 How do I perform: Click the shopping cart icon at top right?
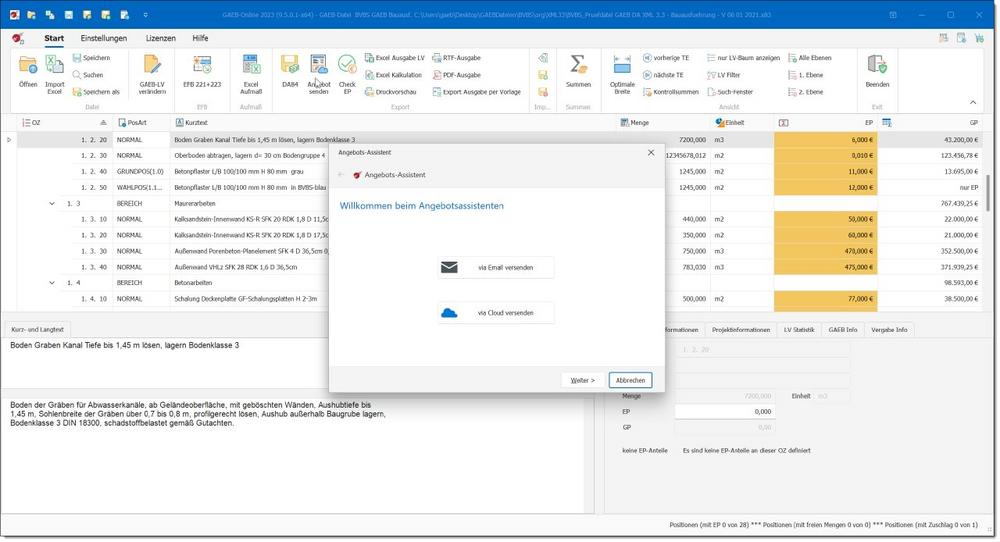click(x=979, y=38)
